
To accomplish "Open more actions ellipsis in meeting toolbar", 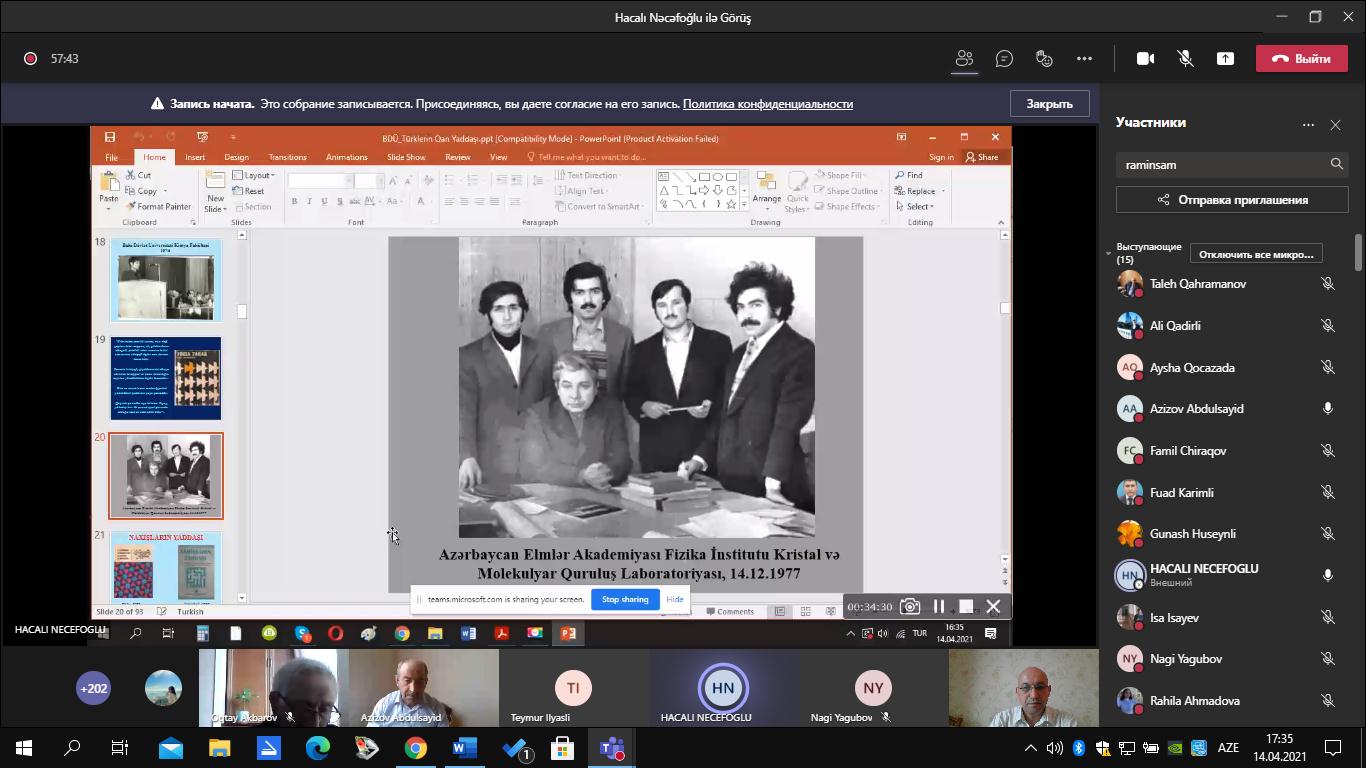I will click(1084, 59).
